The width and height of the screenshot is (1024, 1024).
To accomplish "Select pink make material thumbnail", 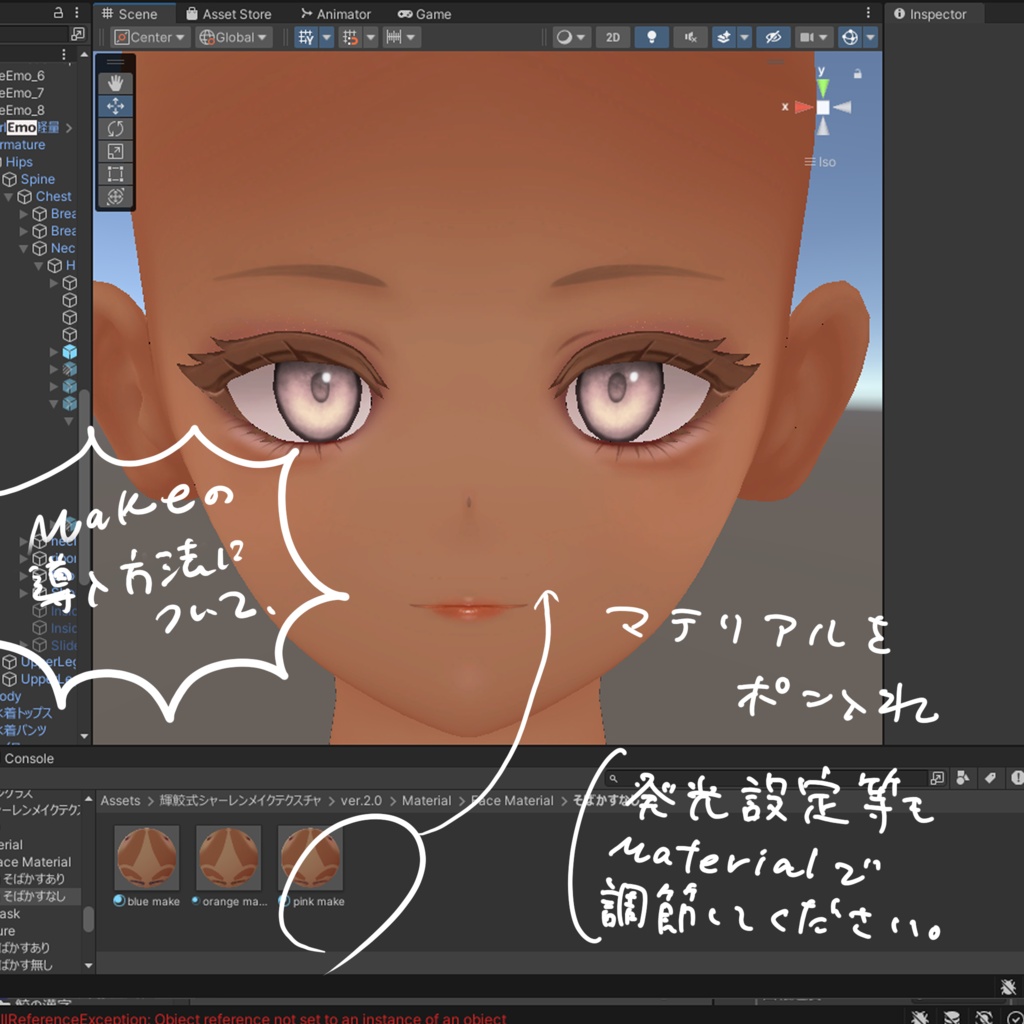I will (310, 857).
